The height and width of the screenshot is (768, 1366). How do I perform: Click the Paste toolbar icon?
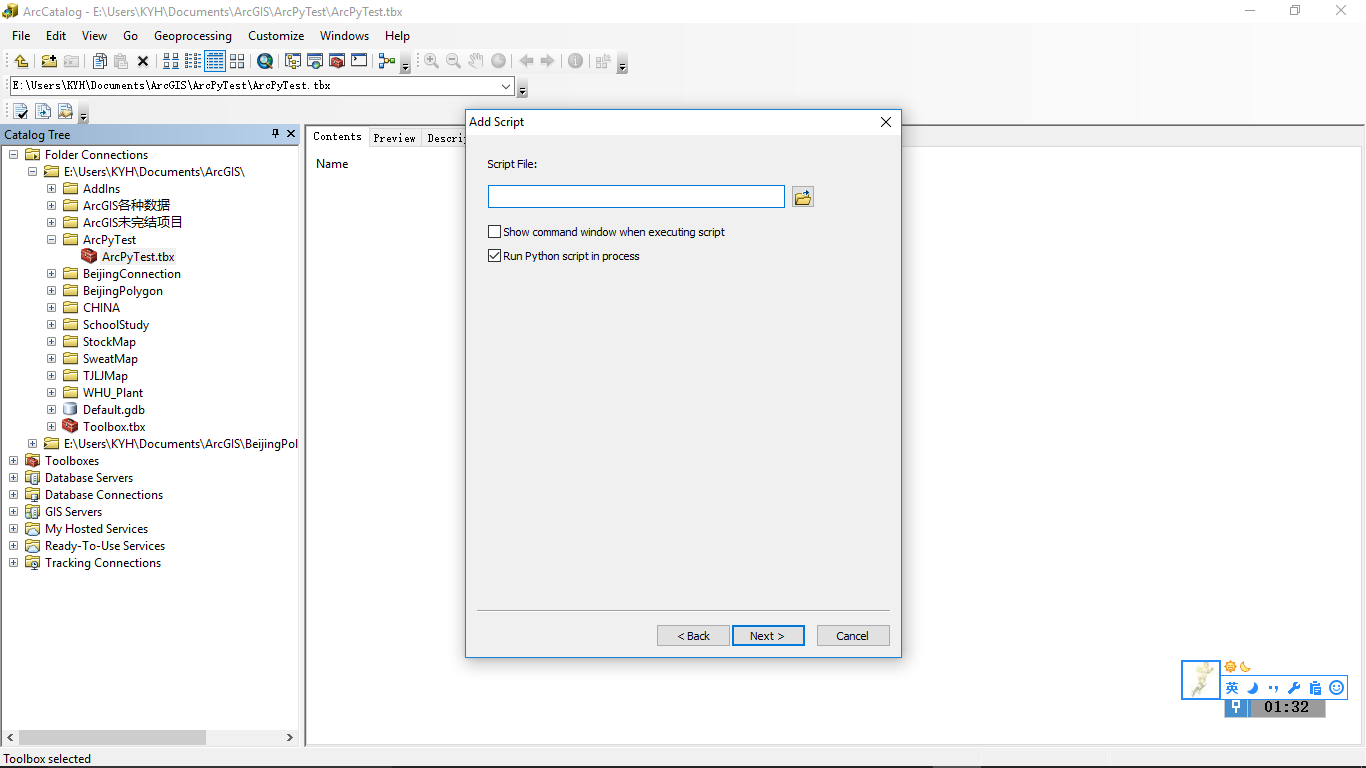tap(121, 61)
